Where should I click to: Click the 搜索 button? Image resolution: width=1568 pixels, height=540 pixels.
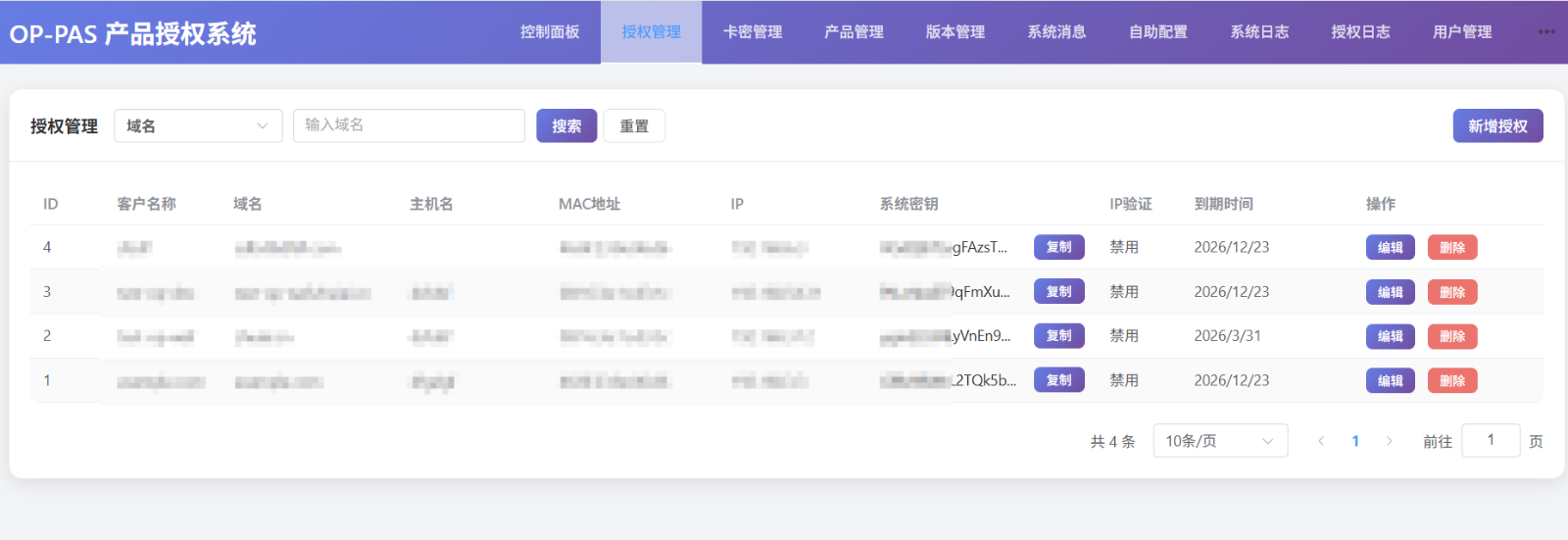coord(566,125)
